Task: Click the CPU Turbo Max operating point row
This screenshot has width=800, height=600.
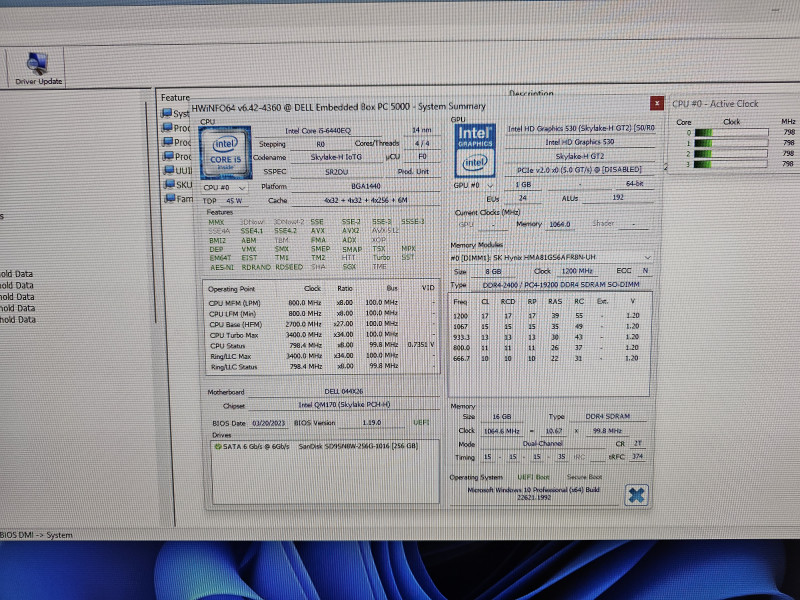Action: click(x=321, y=335)
